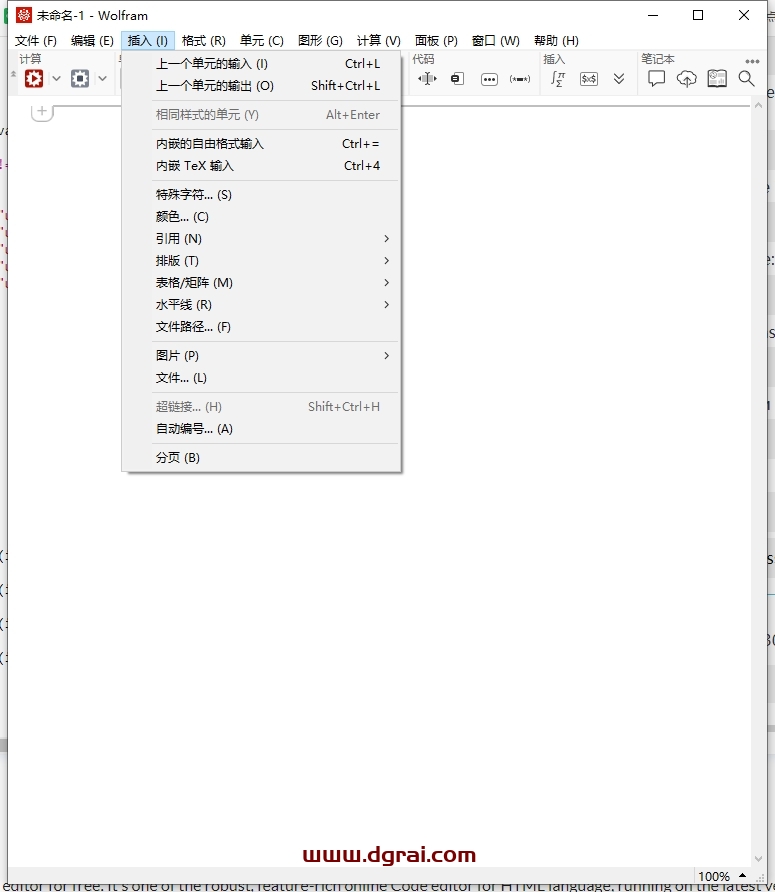Click the kernel abort evaluation icon
This screenshot has height=892, width=775.
coord(80,78)
